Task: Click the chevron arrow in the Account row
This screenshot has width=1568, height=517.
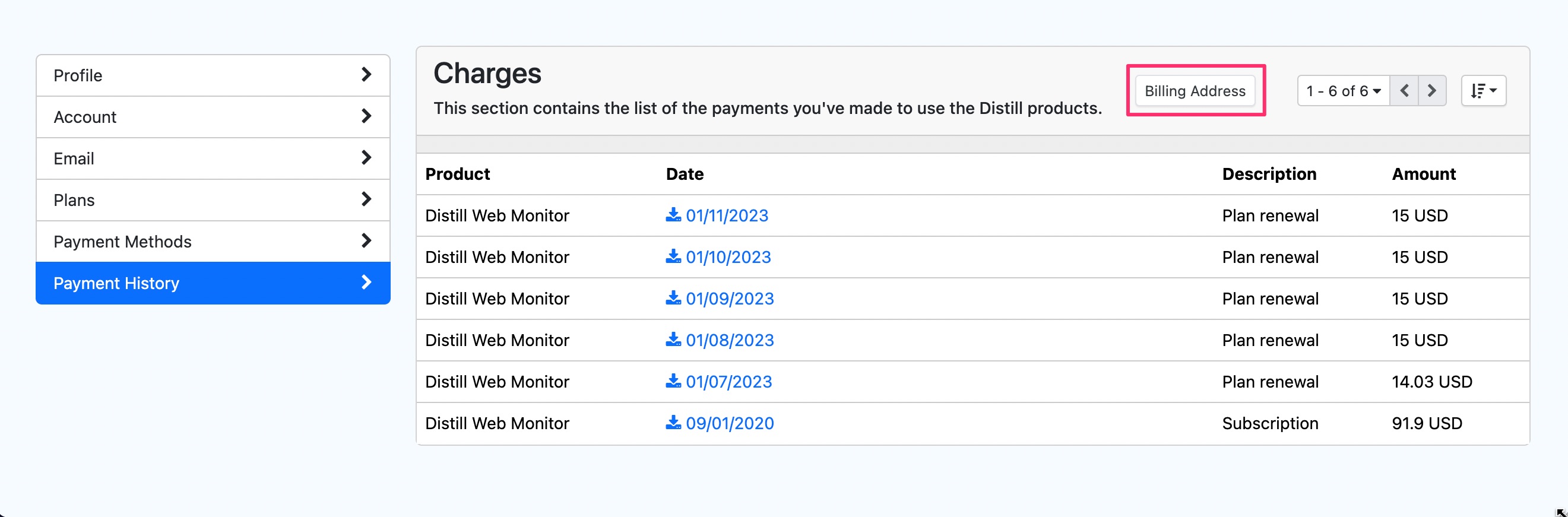Action: point(366,116)
